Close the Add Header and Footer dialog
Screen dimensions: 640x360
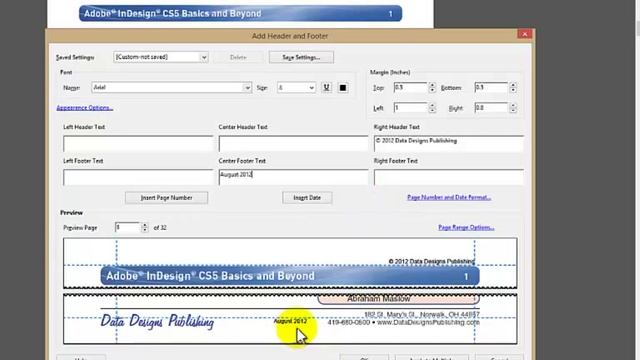coord(524,34)
